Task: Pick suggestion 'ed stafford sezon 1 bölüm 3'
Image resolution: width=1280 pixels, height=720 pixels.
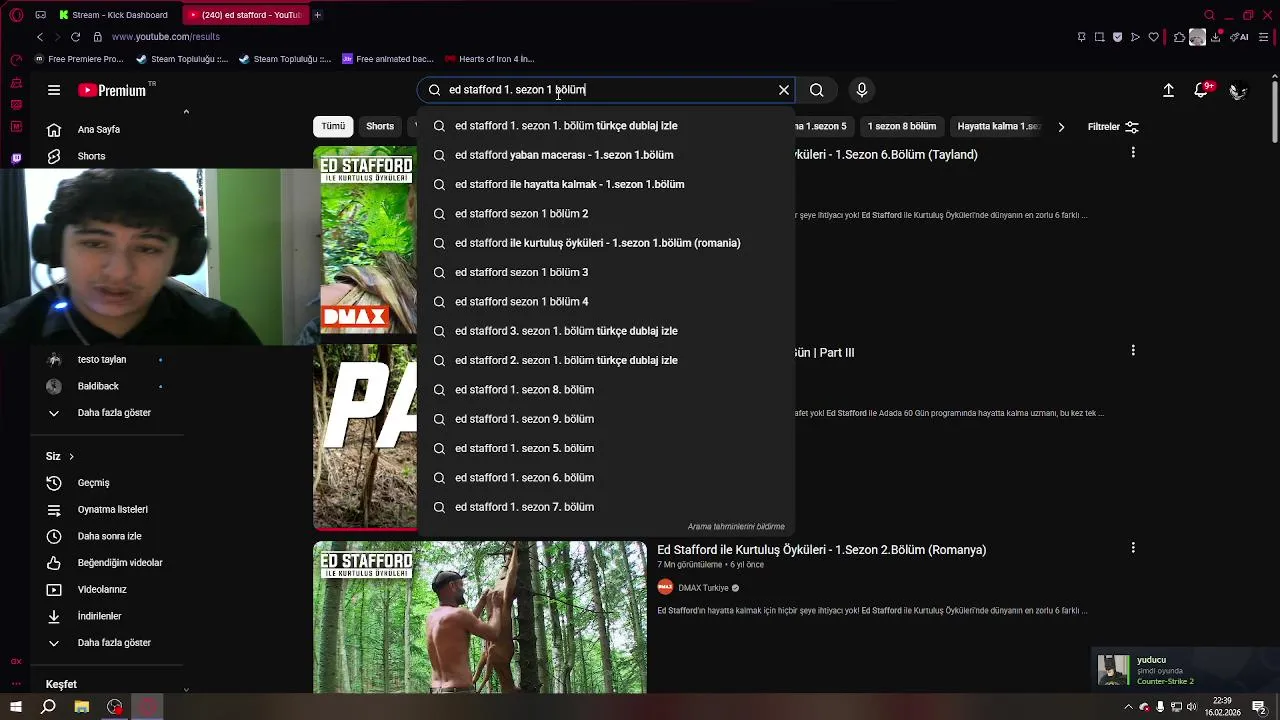Action: point(605,272)
